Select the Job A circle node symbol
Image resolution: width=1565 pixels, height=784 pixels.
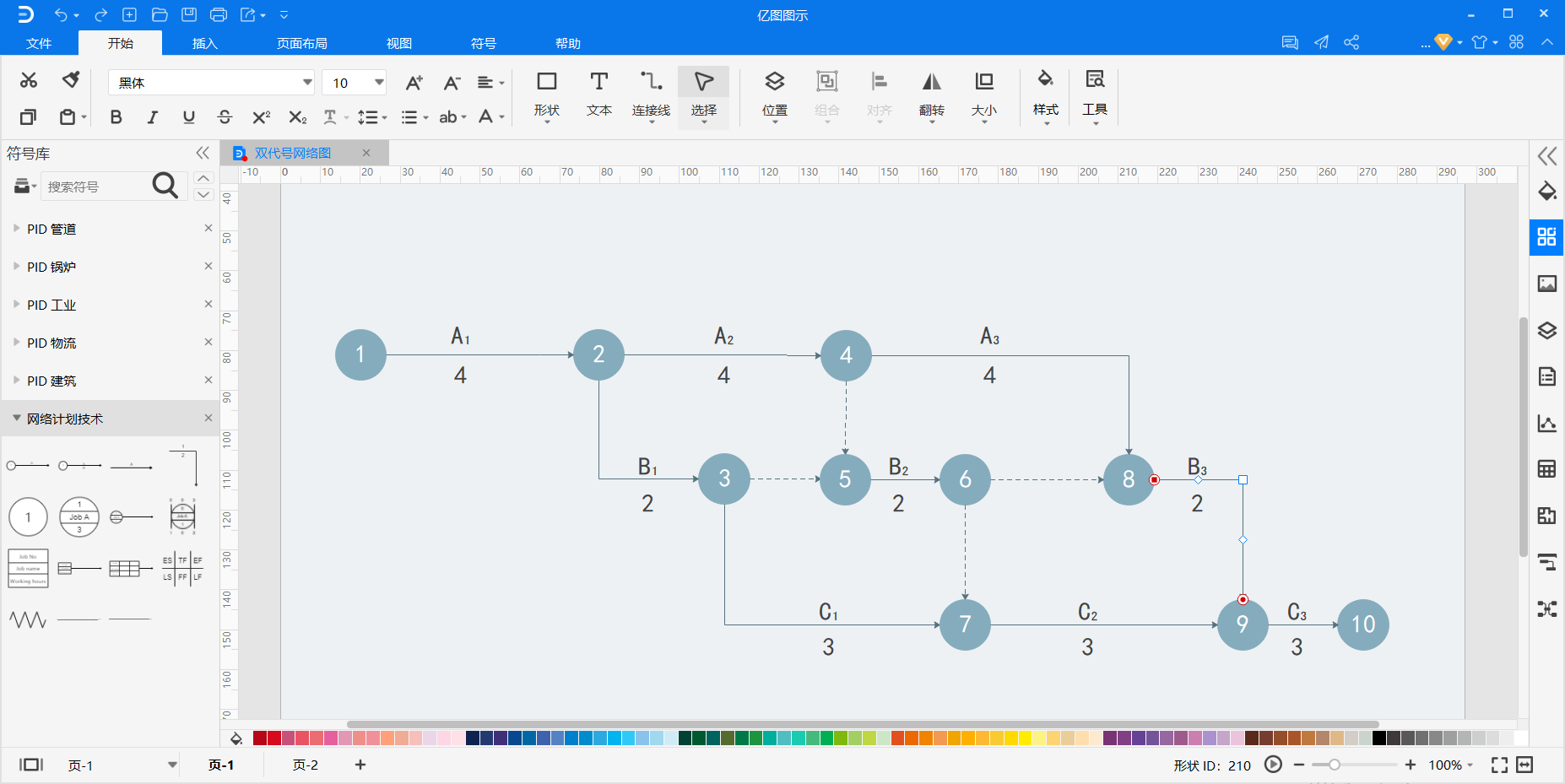(79, 516)
